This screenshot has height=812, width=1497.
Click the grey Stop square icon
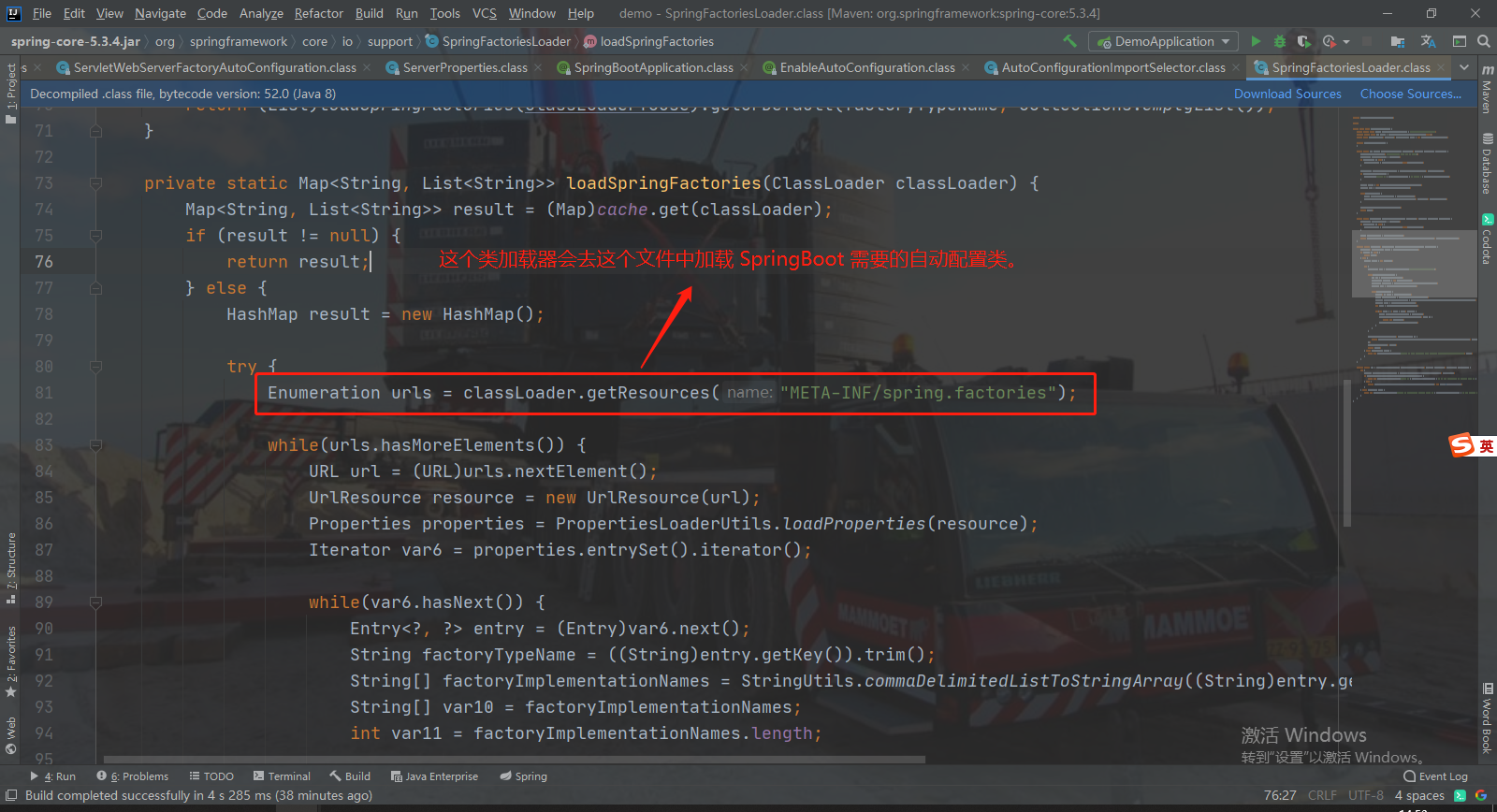(x=1367, y=41)
